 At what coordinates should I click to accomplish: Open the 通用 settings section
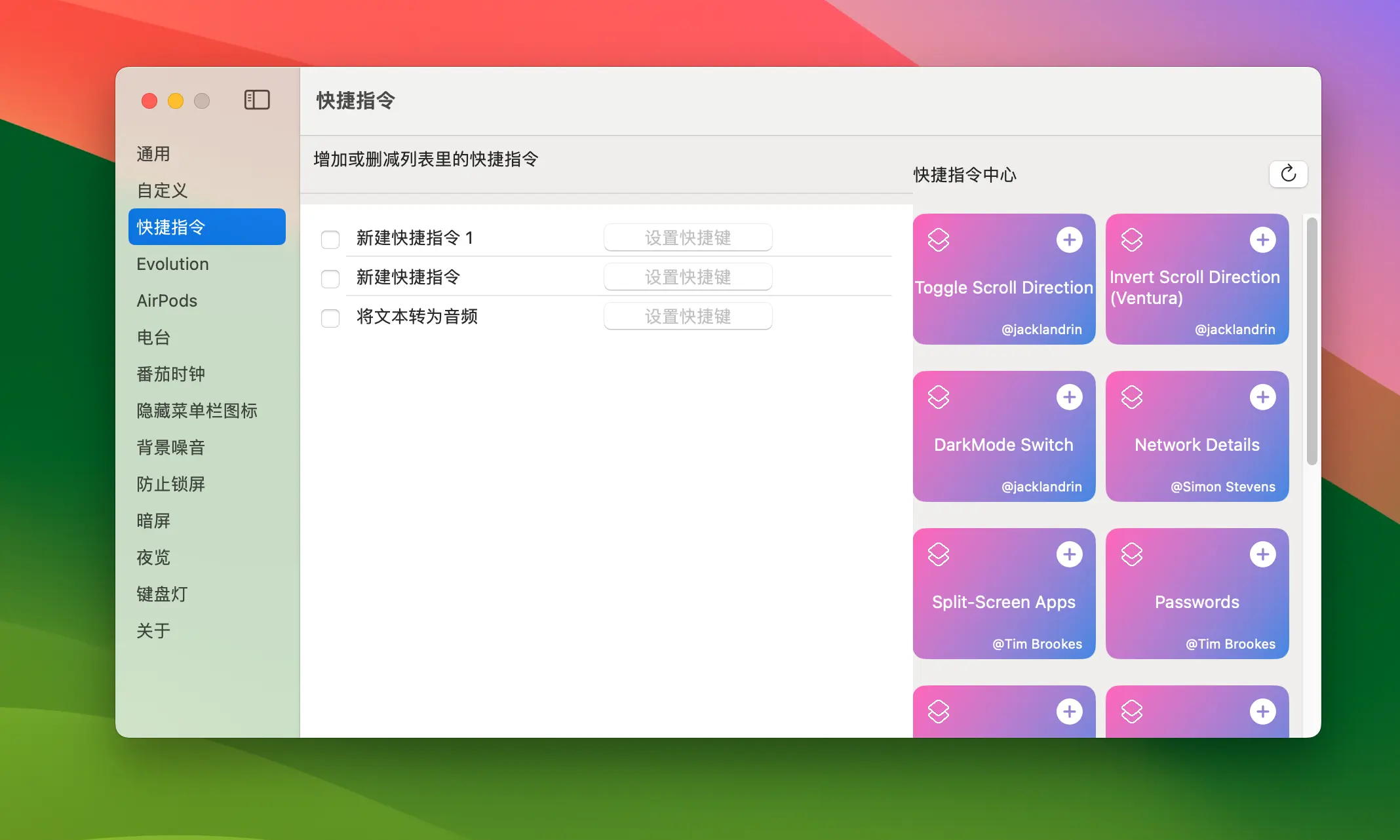click(x=153, y=154)
